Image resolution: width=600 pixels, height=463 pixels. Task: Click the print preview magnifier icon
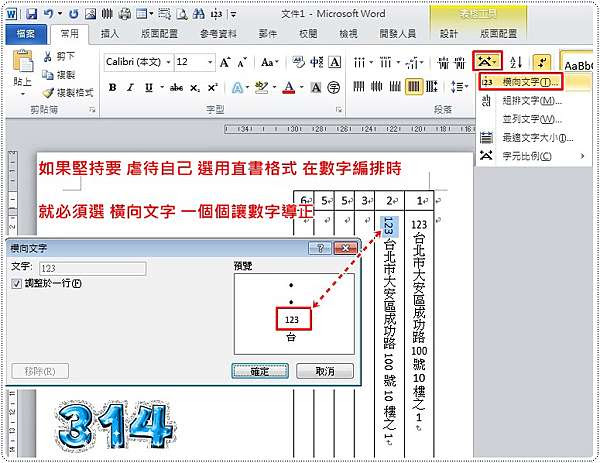click(x=182, y=14)
